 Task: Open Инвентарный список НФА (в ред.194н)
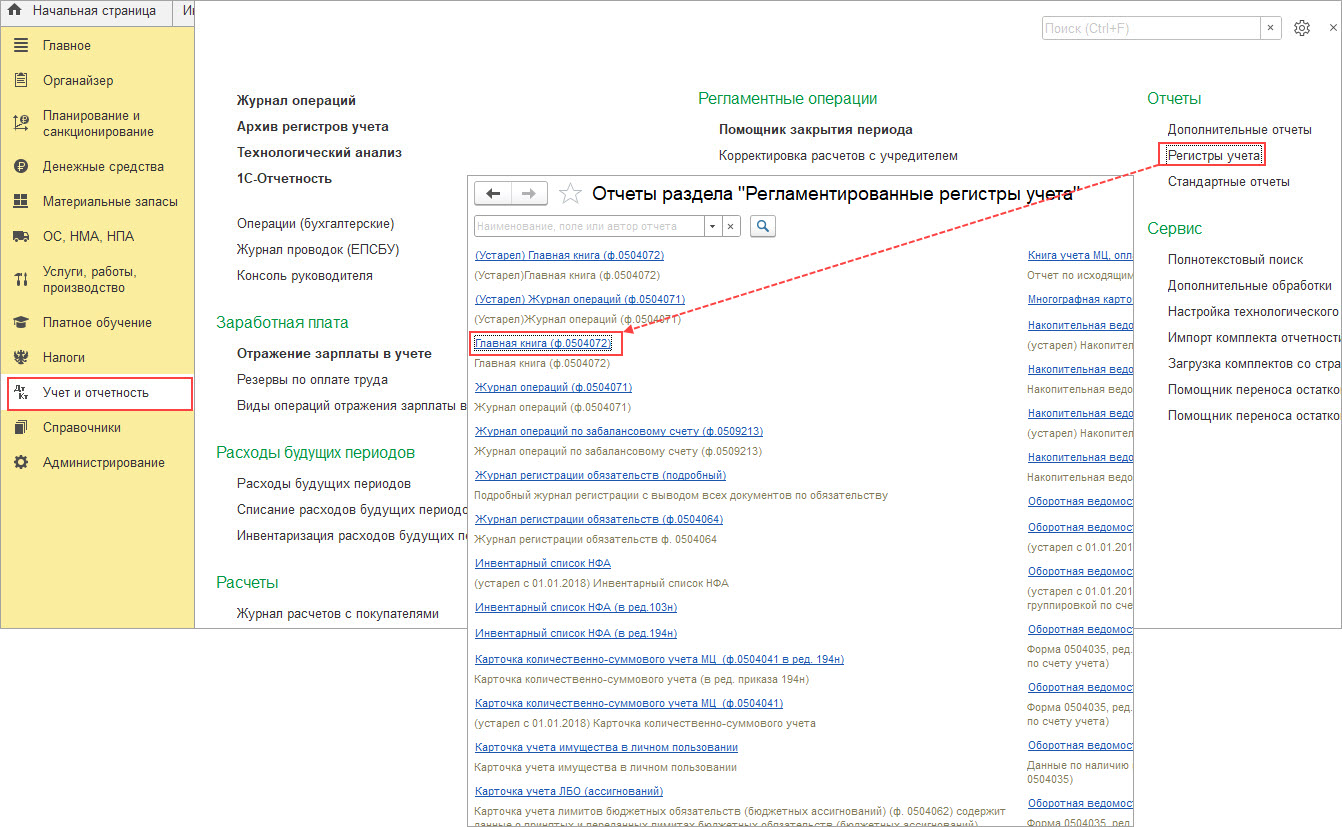[x=576, y=634]
